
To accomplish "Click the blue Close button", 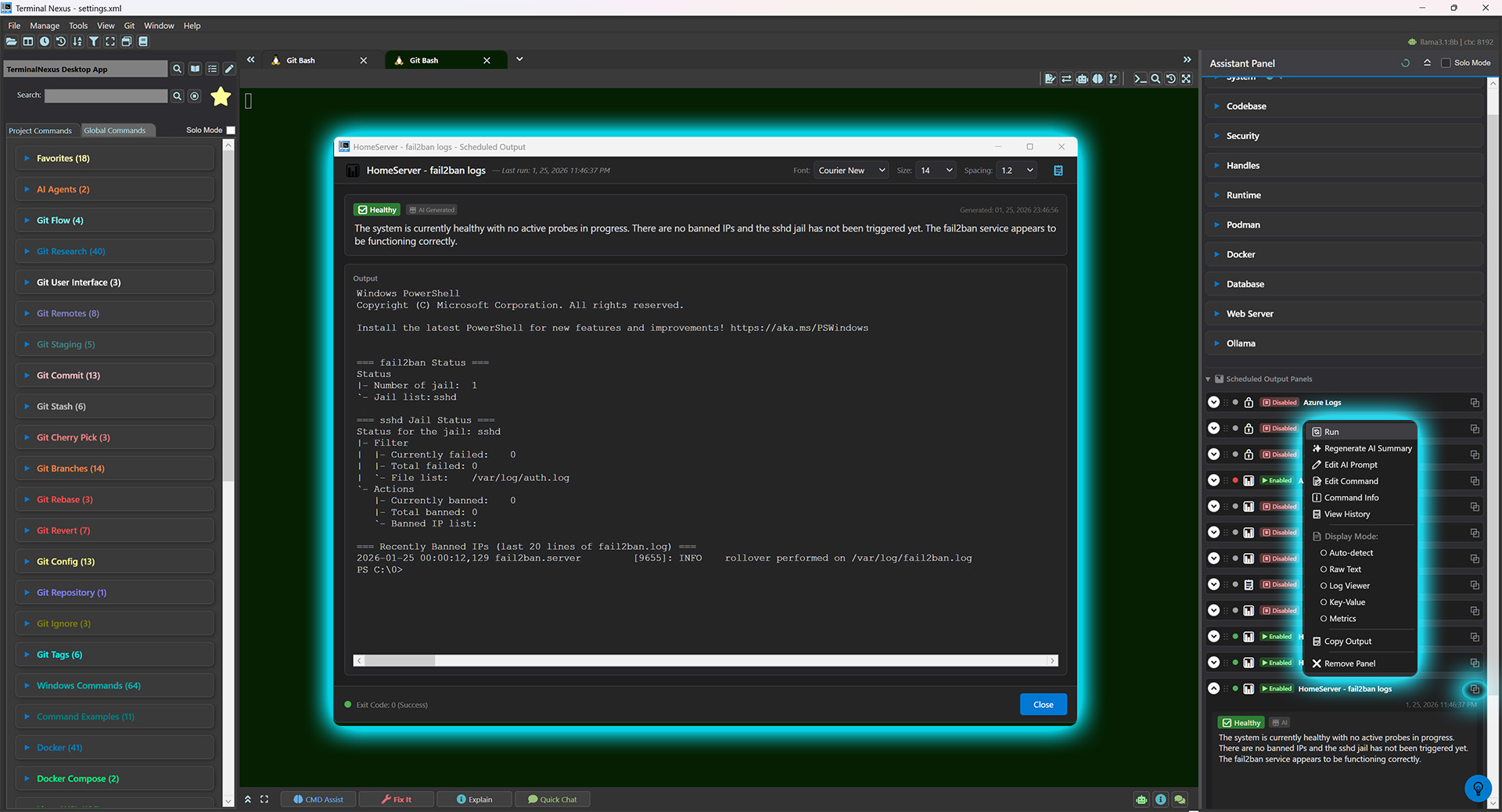I will (1043, 705).
